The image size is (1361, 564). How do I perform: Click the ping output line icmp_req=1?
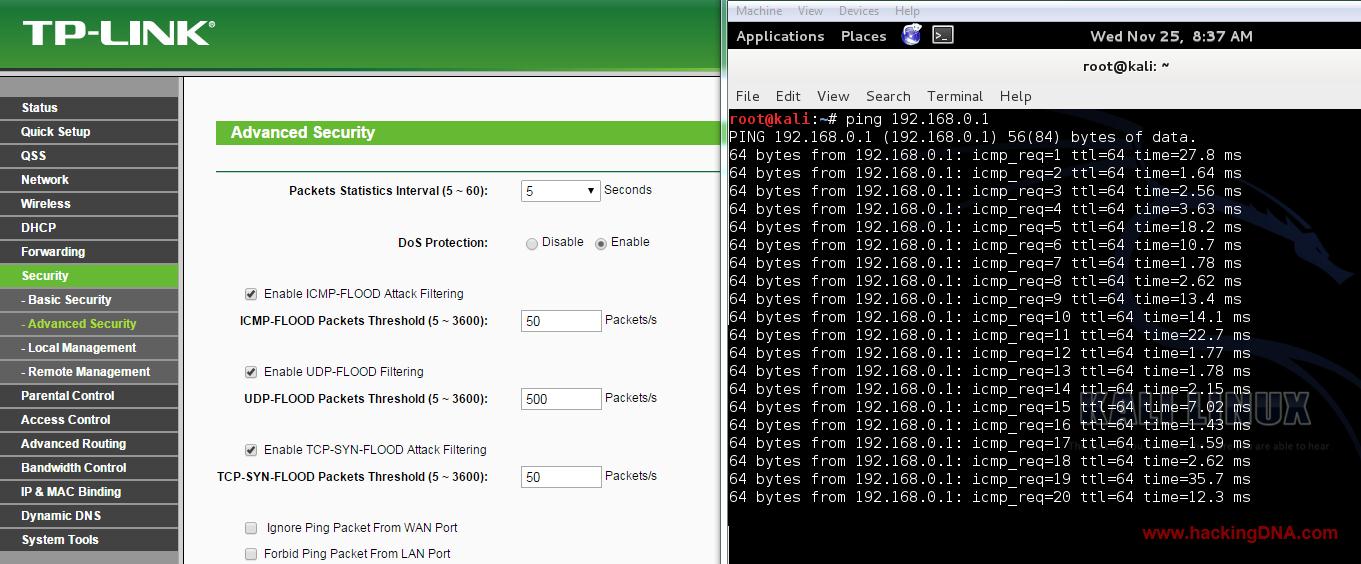tap(985, 155)
